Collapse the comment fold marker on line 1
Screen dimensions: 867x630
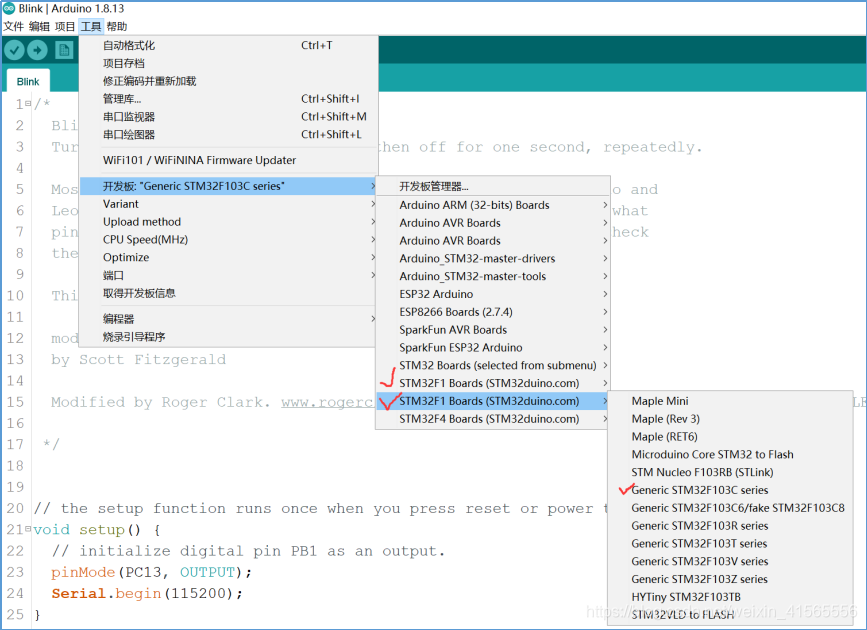(x=28, y=103)
